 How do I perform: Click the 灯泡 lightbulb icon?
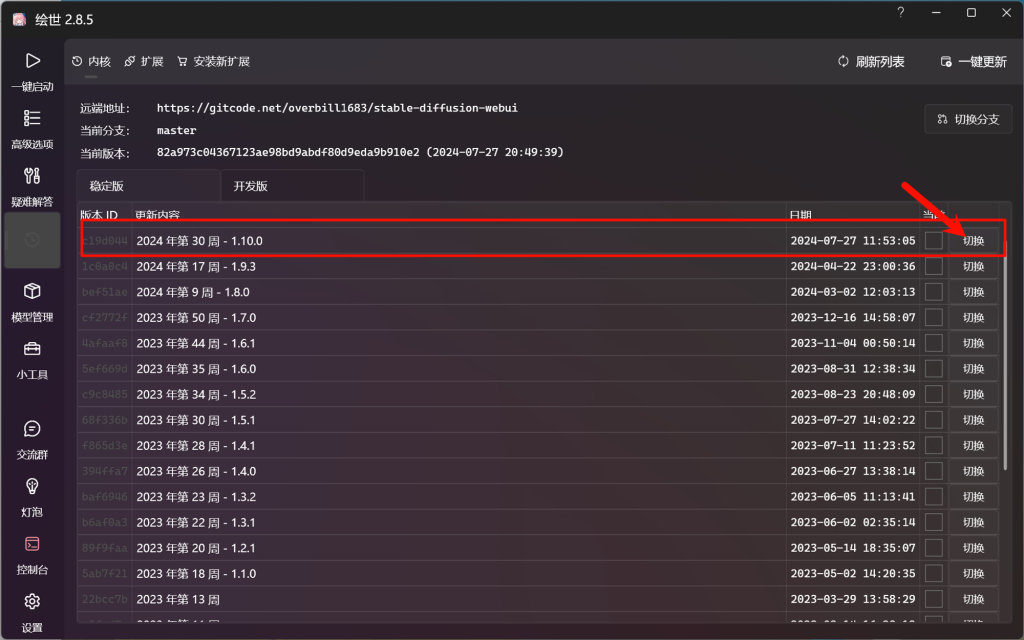(32, 487)
